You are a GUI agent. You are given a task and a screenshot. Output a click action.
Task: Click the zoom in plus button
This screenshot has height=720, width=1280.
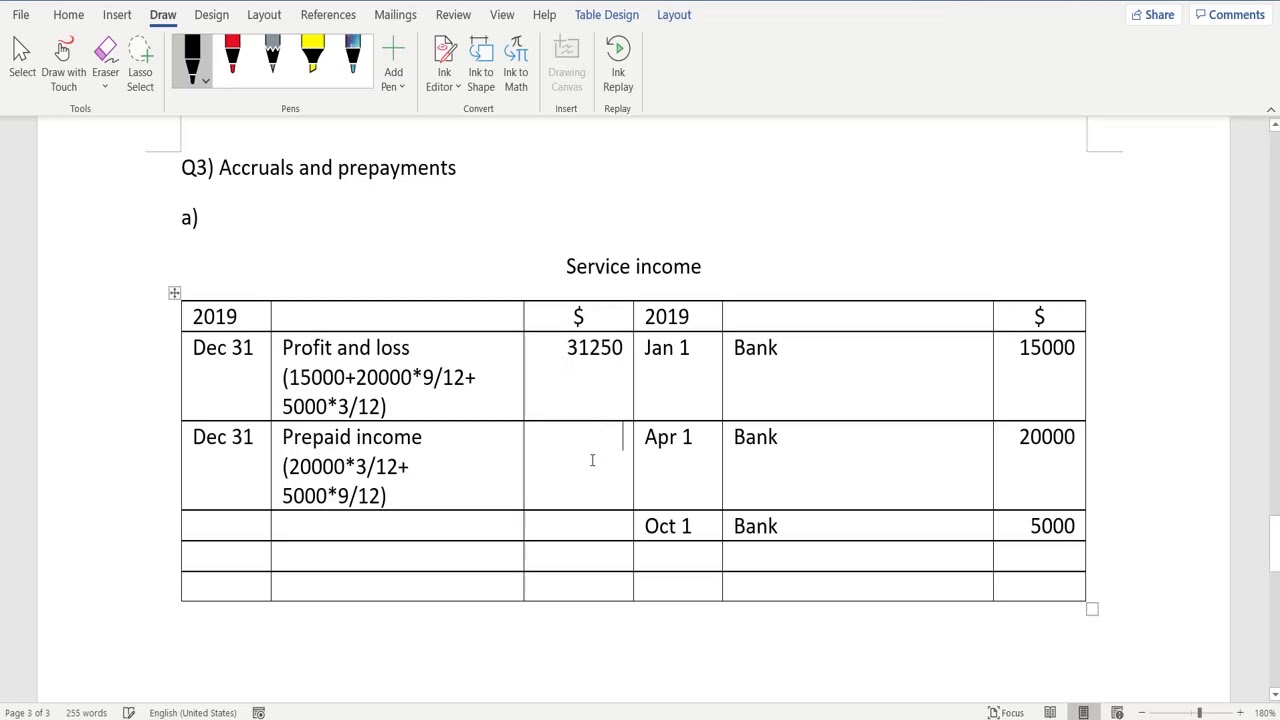pos(1240,713)
